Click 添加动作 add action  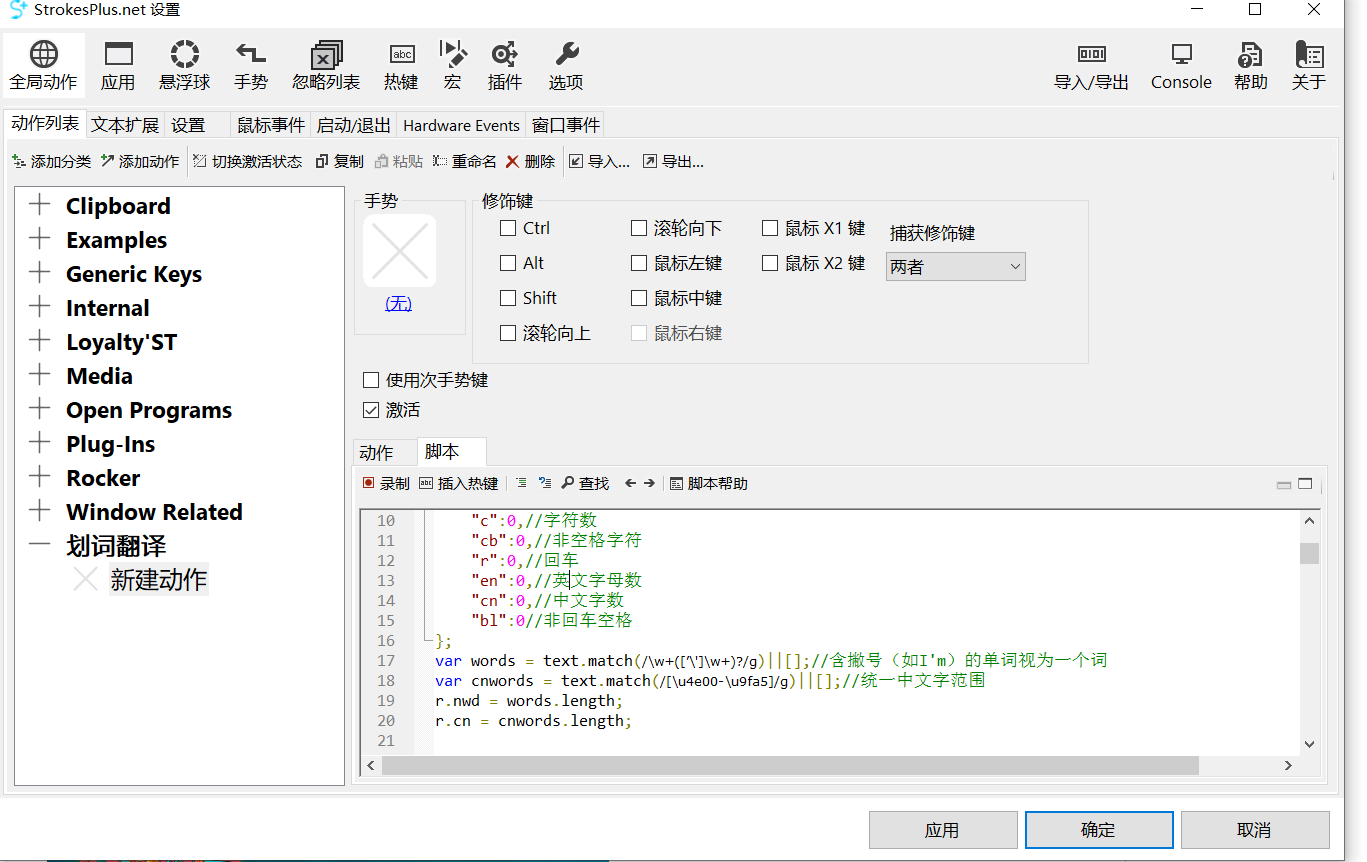139,161
